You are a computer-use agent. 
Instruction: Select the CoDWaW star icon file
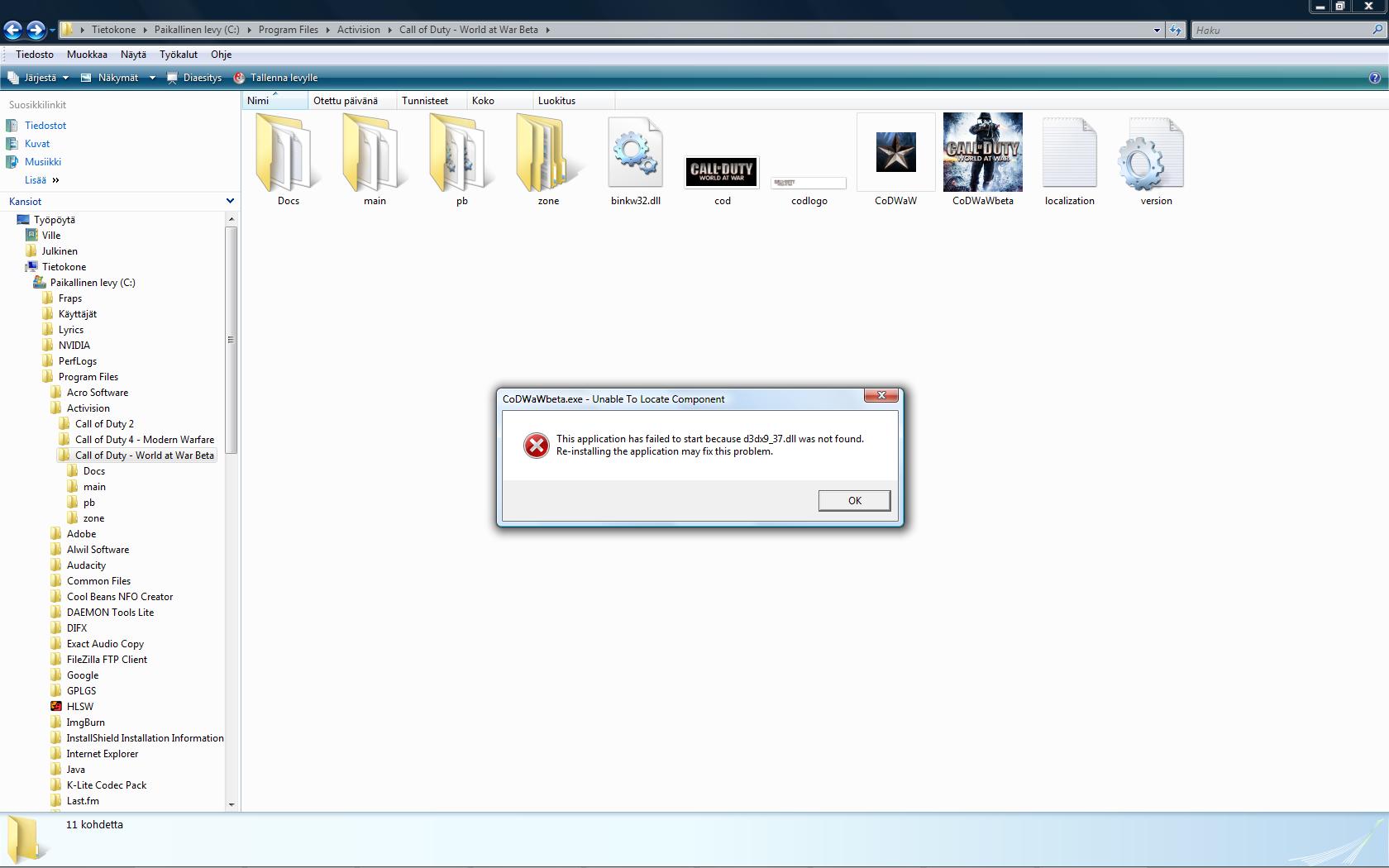[x=896, y=152]
